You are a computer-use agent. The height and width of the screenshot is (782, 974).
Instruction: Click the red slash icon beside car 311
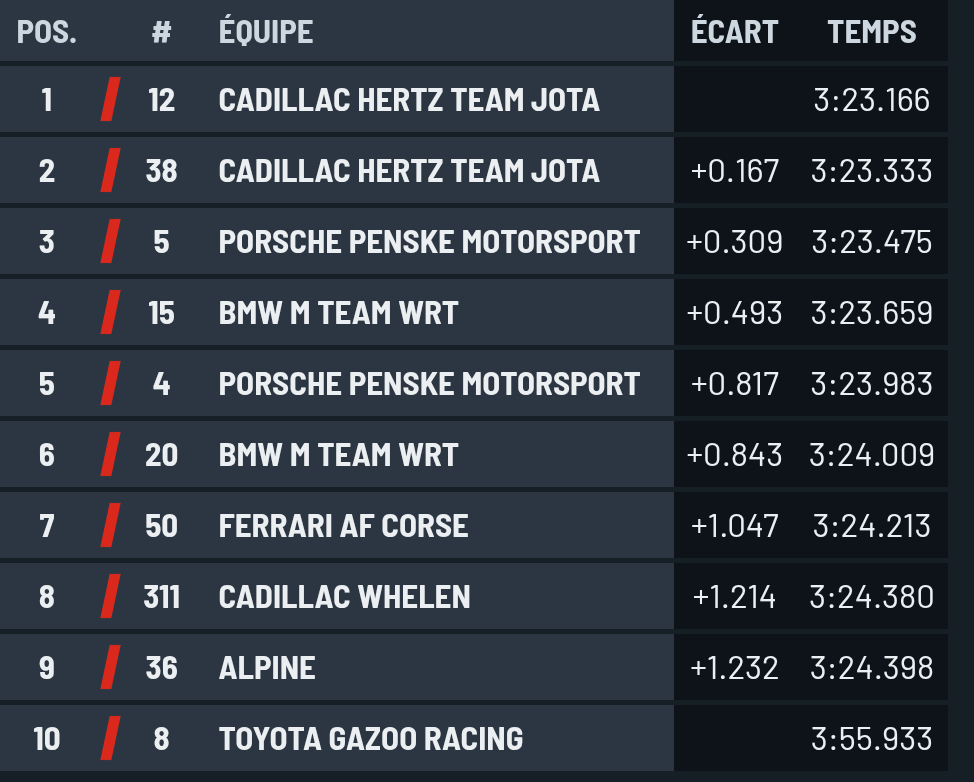(111, 596)
